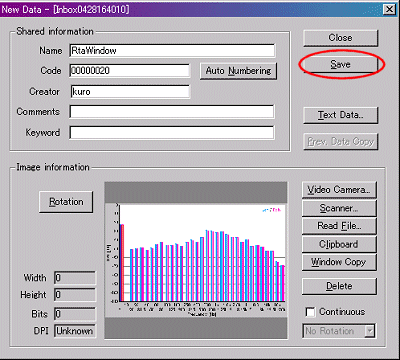Open the Text Data dialog
Image resolution: width=400 pixels, height=360 pixels.
coord(340,115)
